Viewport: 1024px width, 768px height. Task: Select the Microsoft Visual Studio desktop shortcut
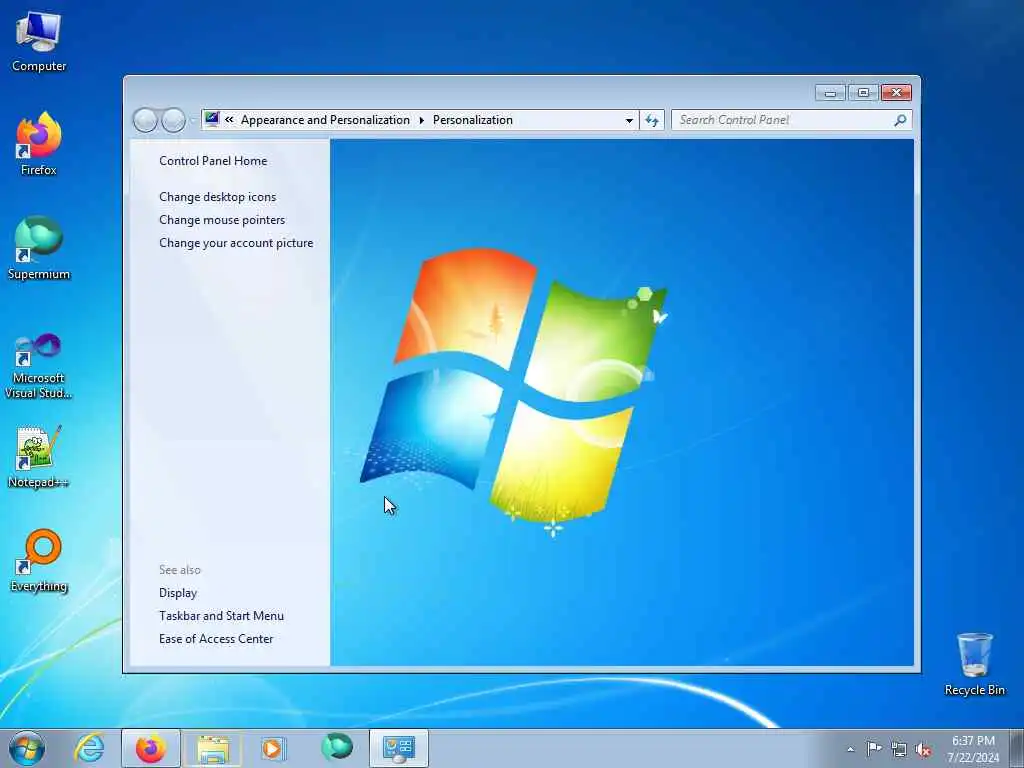tap(39, 366)
